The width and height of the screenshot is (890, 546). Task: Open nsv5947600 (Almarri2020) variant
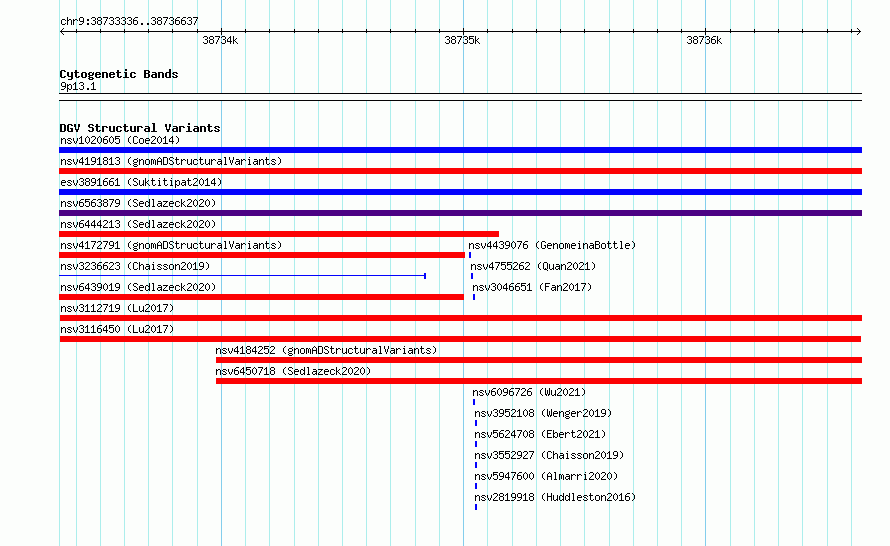click(546, 476)
